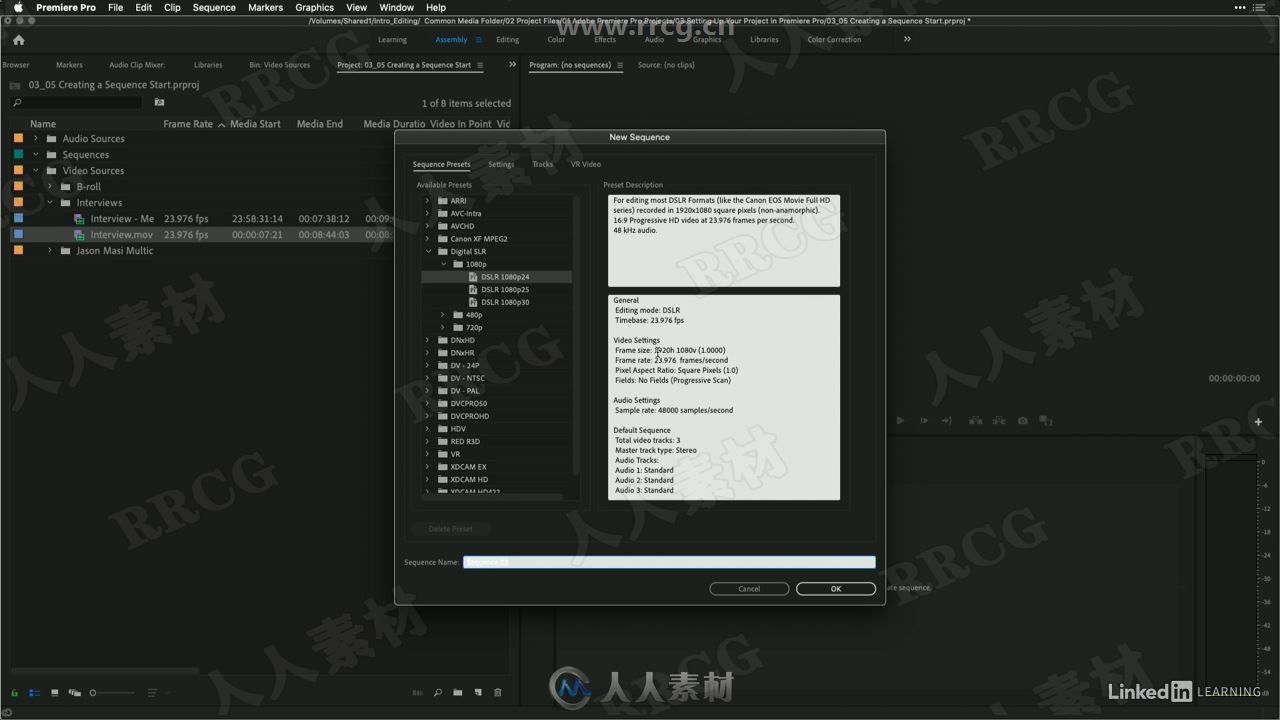Open the Graphics menu

[x=314, y=7]
